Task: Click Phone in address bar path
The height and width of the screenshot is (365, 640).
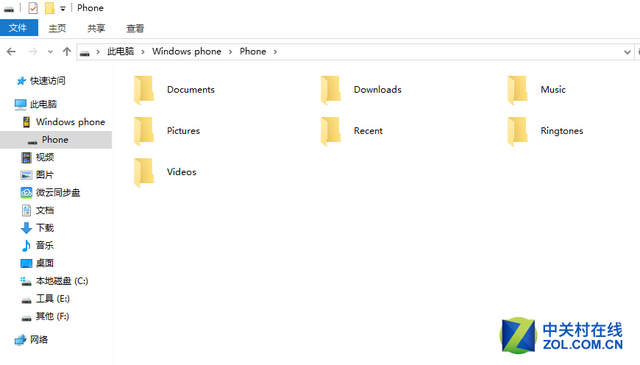Action: (x=253, y=51)
